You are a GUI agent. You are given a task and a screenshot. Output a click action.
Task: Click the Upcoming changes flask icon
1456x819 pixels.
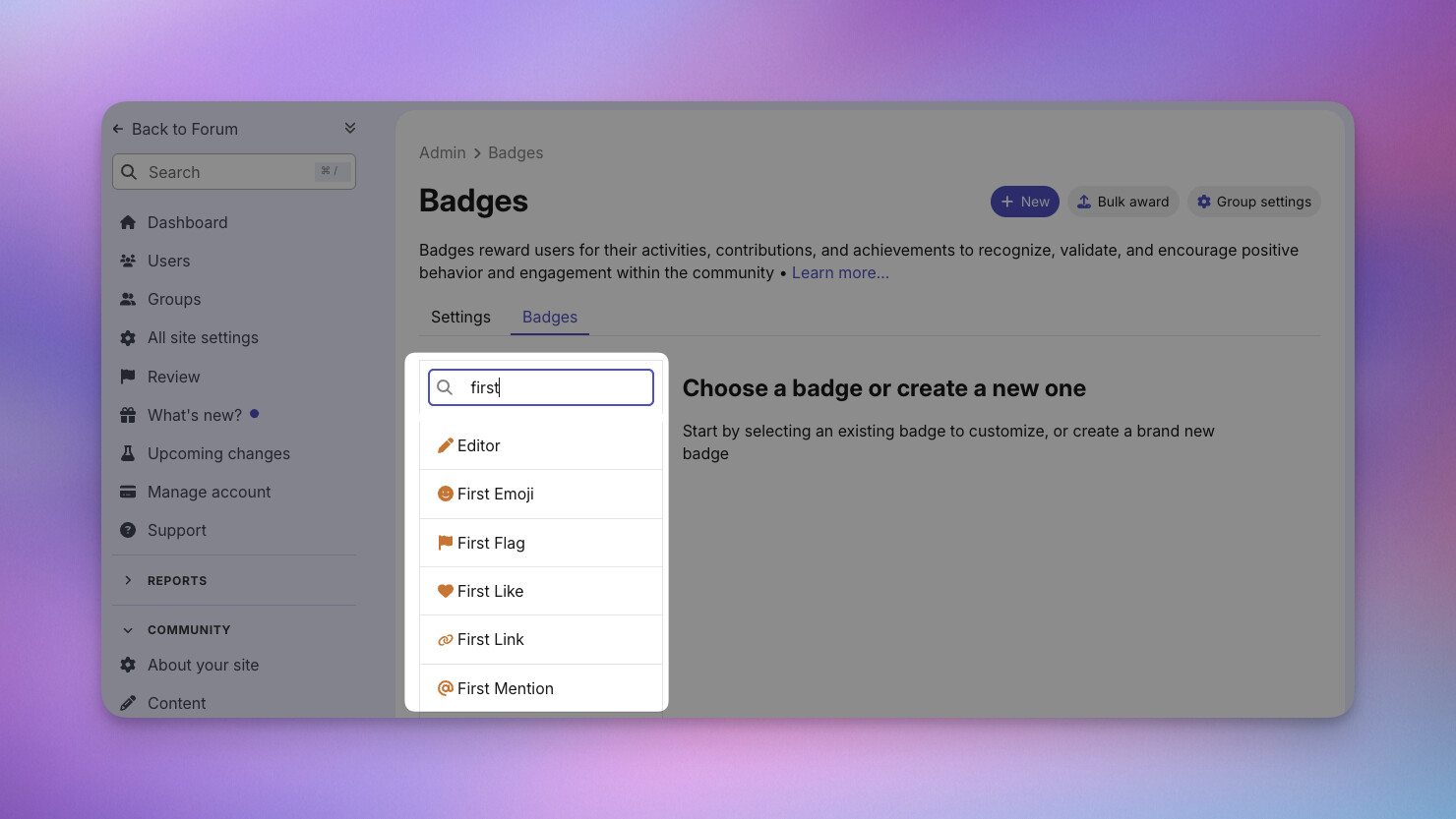[128, 453]
